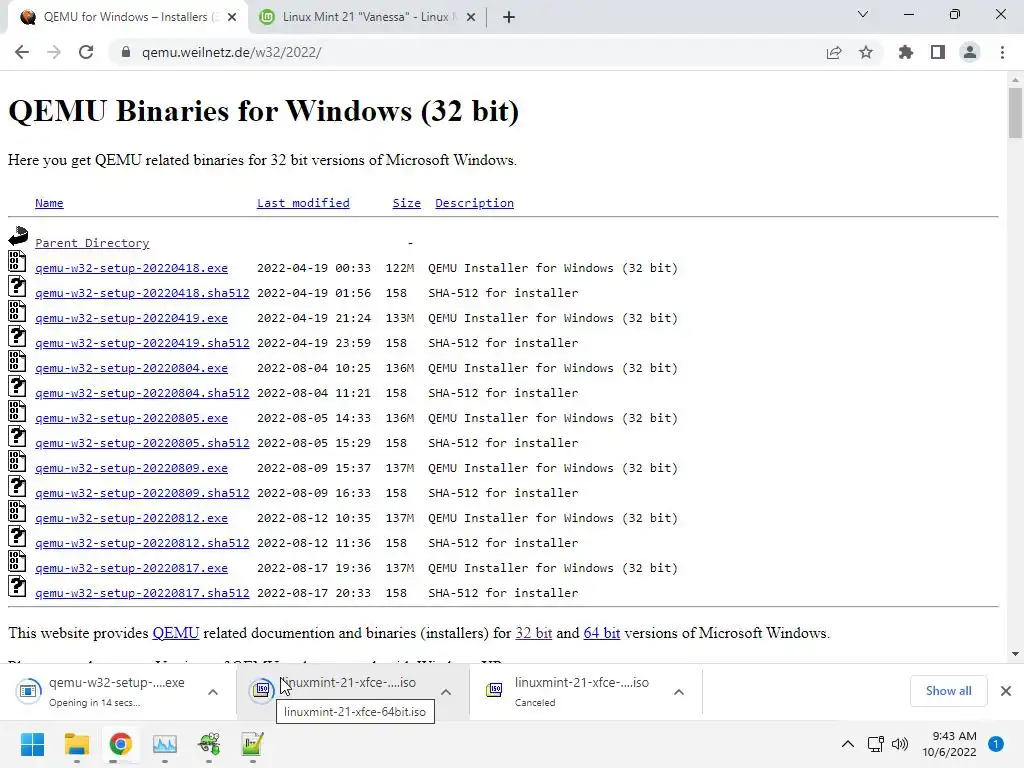Open the Chrome profile avatar
This screenshot has height=768, width=1024.
coord(970,52)
